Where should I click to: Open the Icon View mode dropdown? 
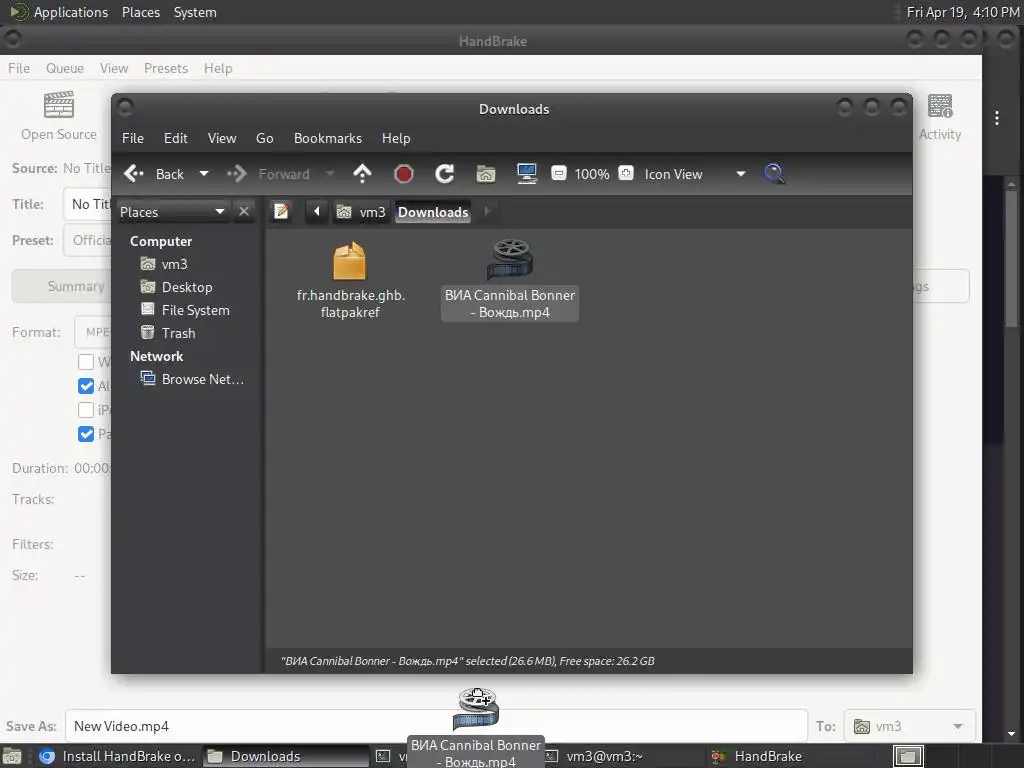[x=695, y=174]
